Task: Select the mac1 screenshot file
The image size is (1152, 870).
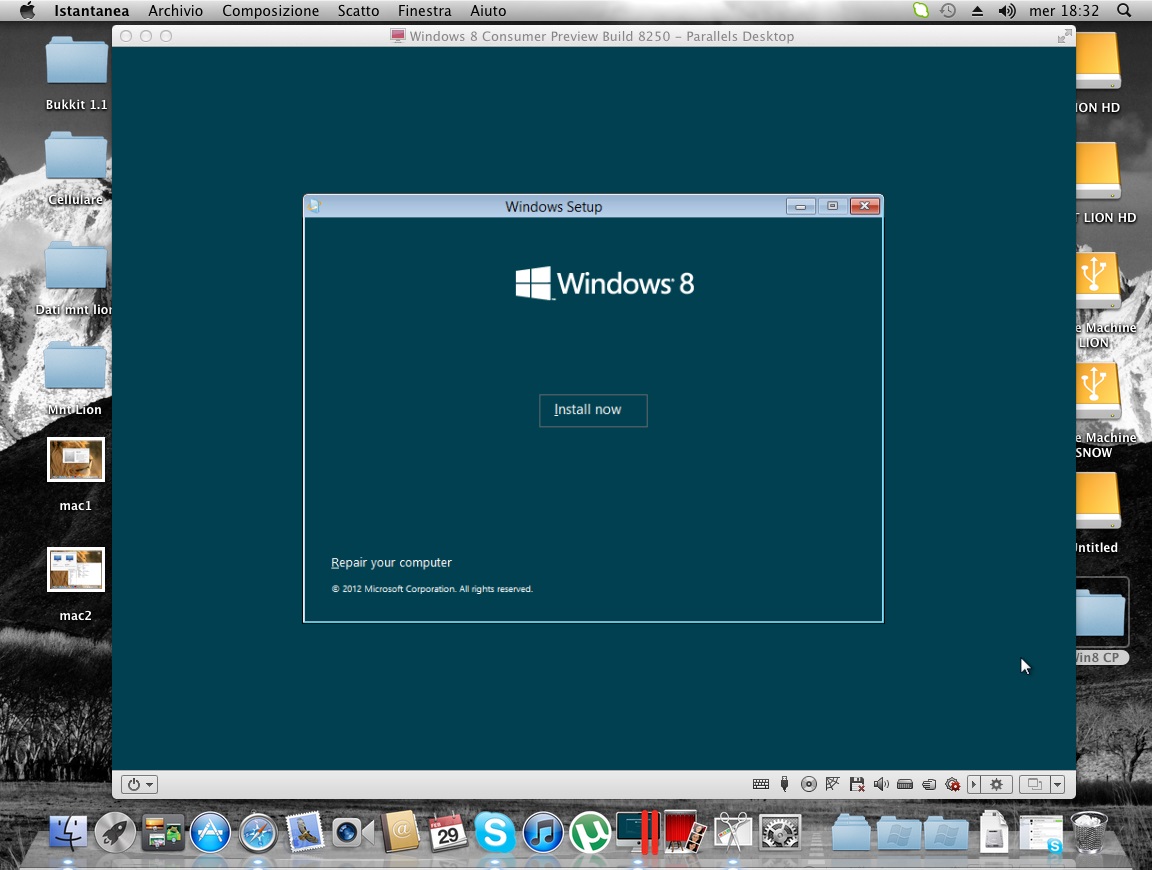Action: click(76, 475)
